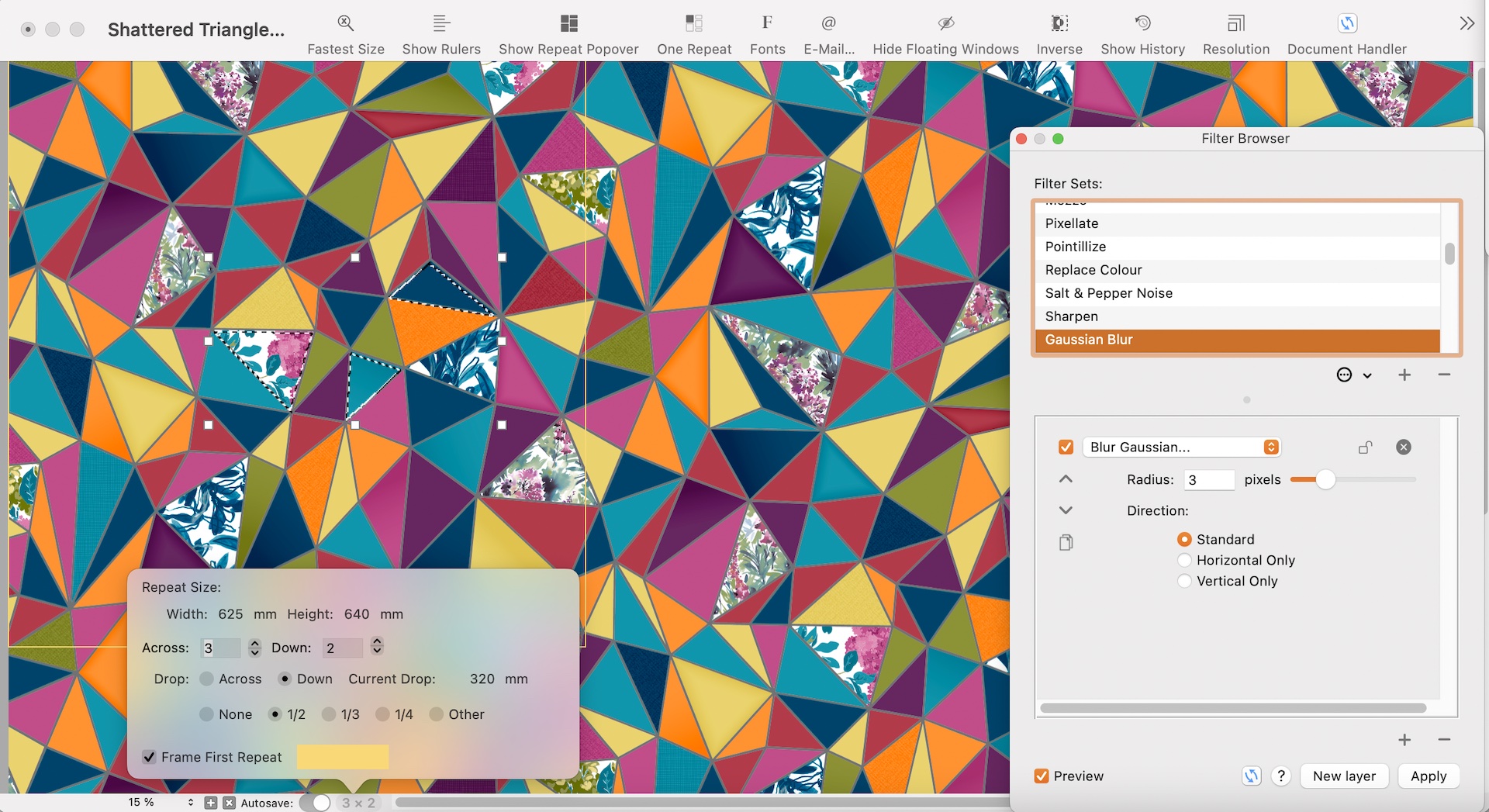Move Blur Gaussian filter down

pos(1066,510)
